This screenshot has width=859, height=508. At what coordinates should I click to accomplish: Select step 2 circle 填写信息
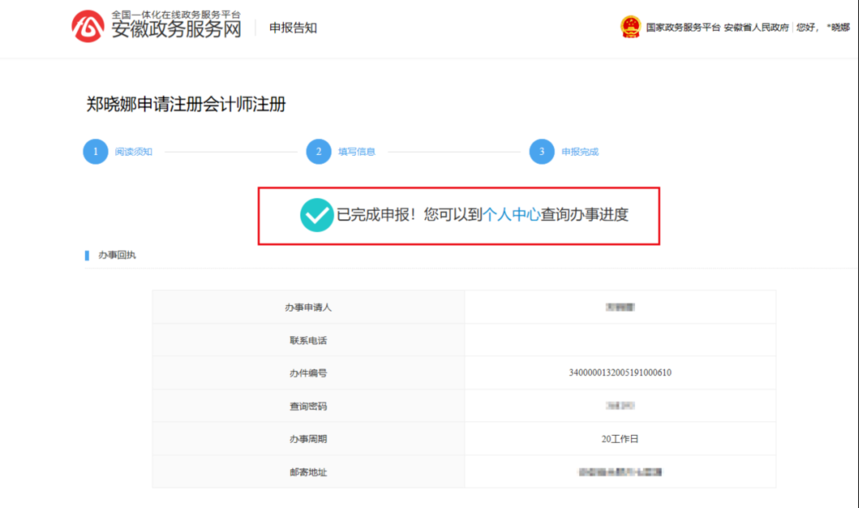(318, 152)
